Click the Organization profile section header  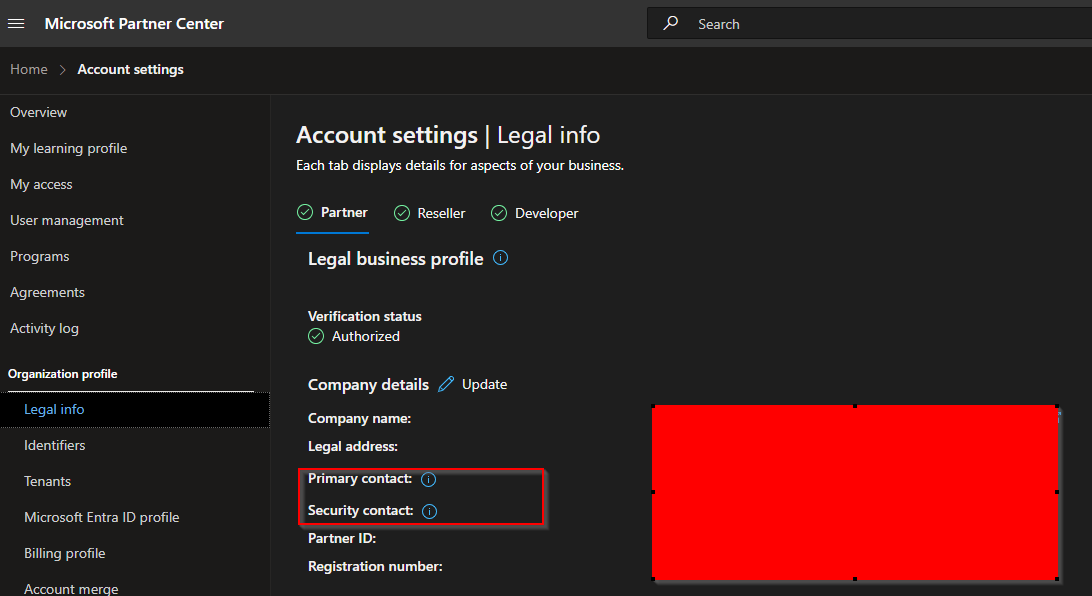click(x=62, y=374)
